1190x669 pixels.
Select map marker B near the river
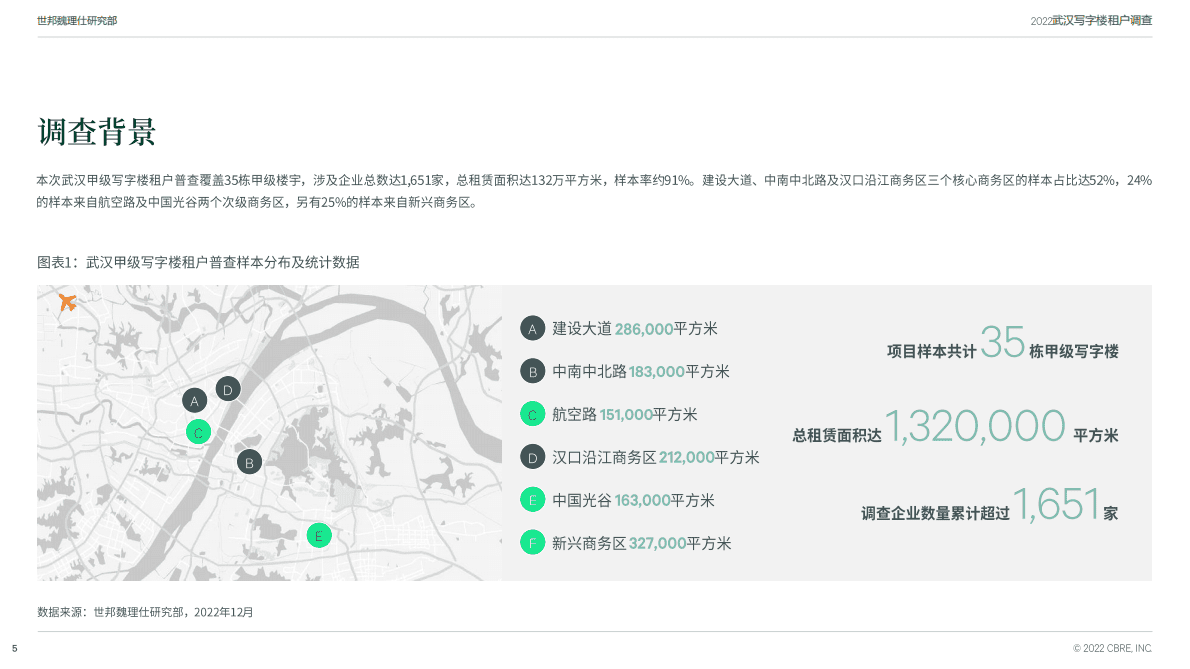pyautogui.click(x=248, y=462)
